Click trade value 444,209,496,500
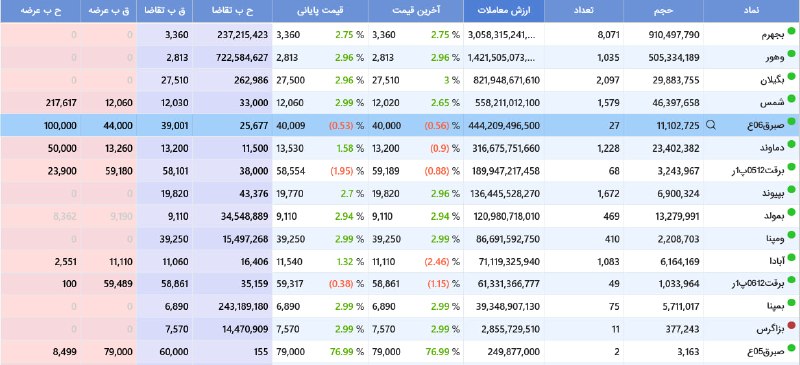Screen dimensions: 800x365 [x=504, y=126]
